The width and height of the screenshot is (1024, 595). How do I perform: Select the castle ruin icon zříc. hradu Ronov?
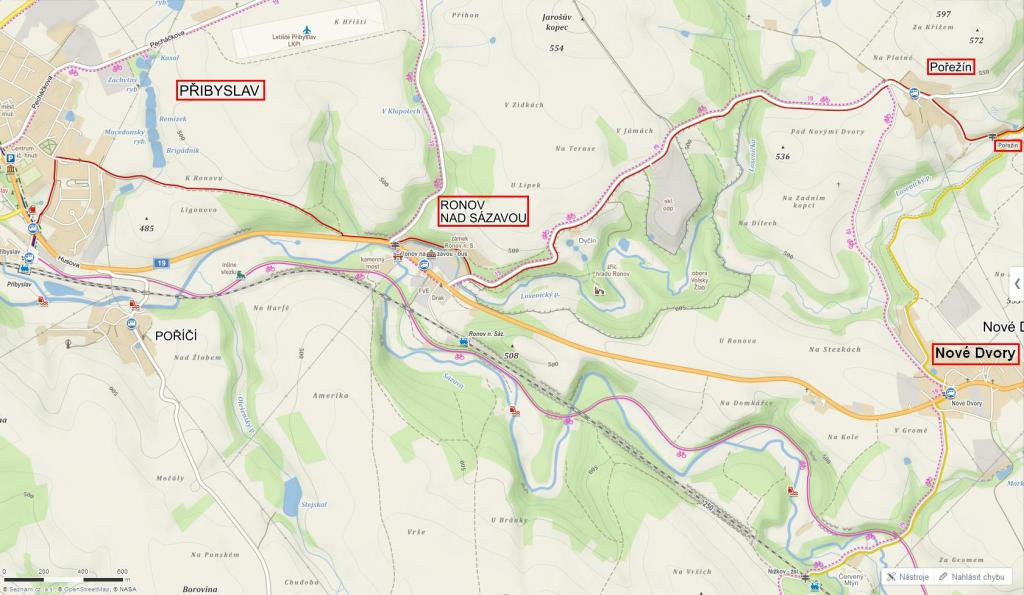[x=598, y=290]
